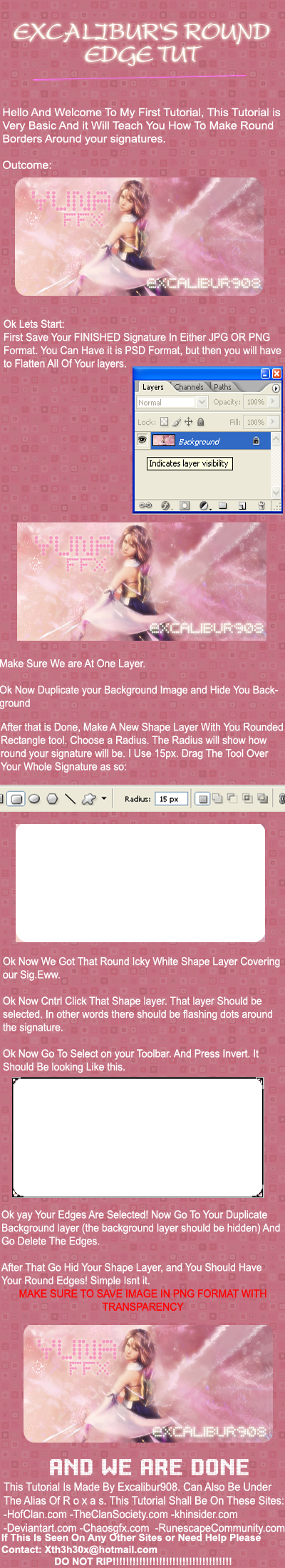Open the Paths tab

point(222,387)
